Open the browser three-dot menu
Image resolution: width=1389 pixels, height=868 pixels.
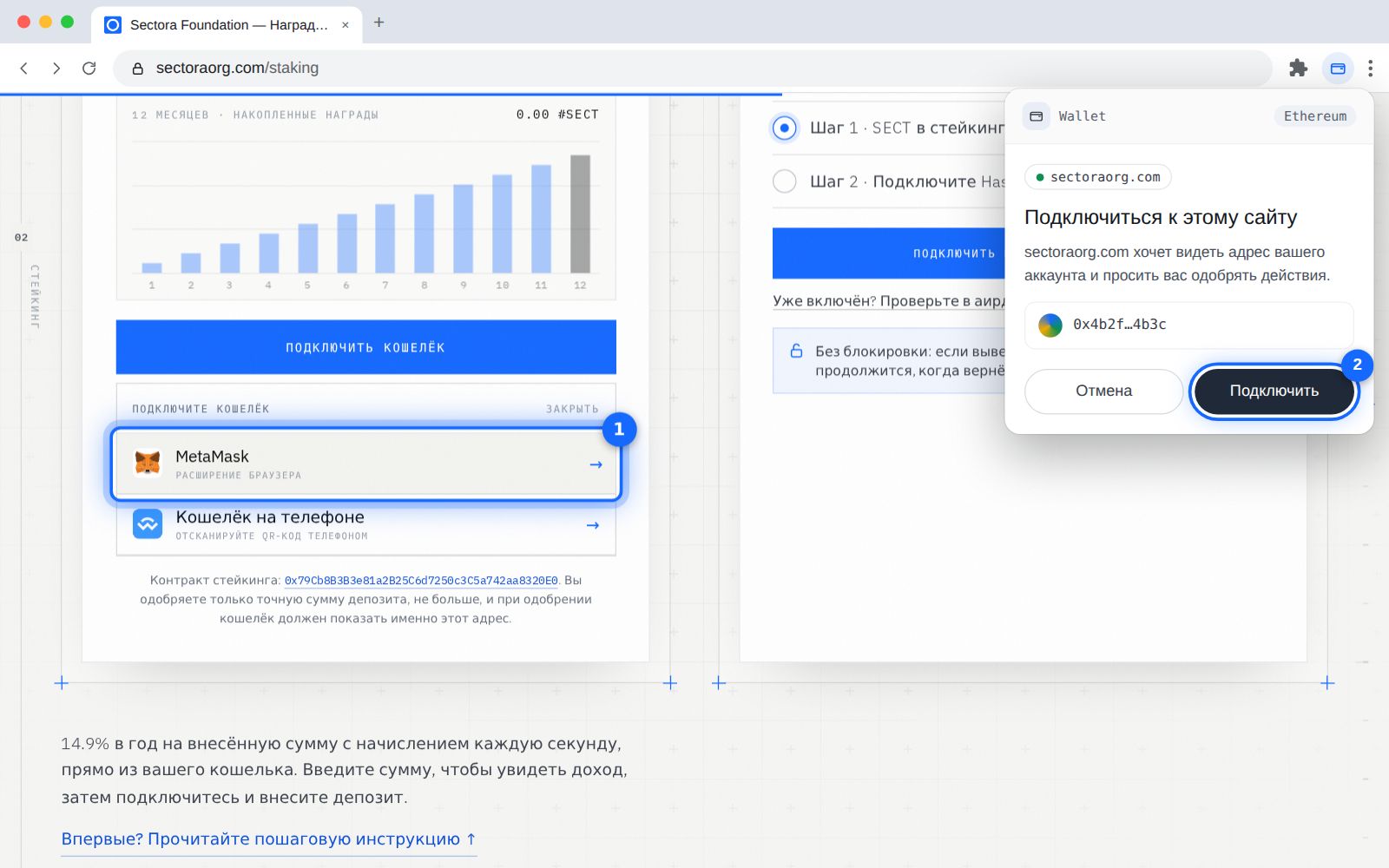pos(1370,68)
